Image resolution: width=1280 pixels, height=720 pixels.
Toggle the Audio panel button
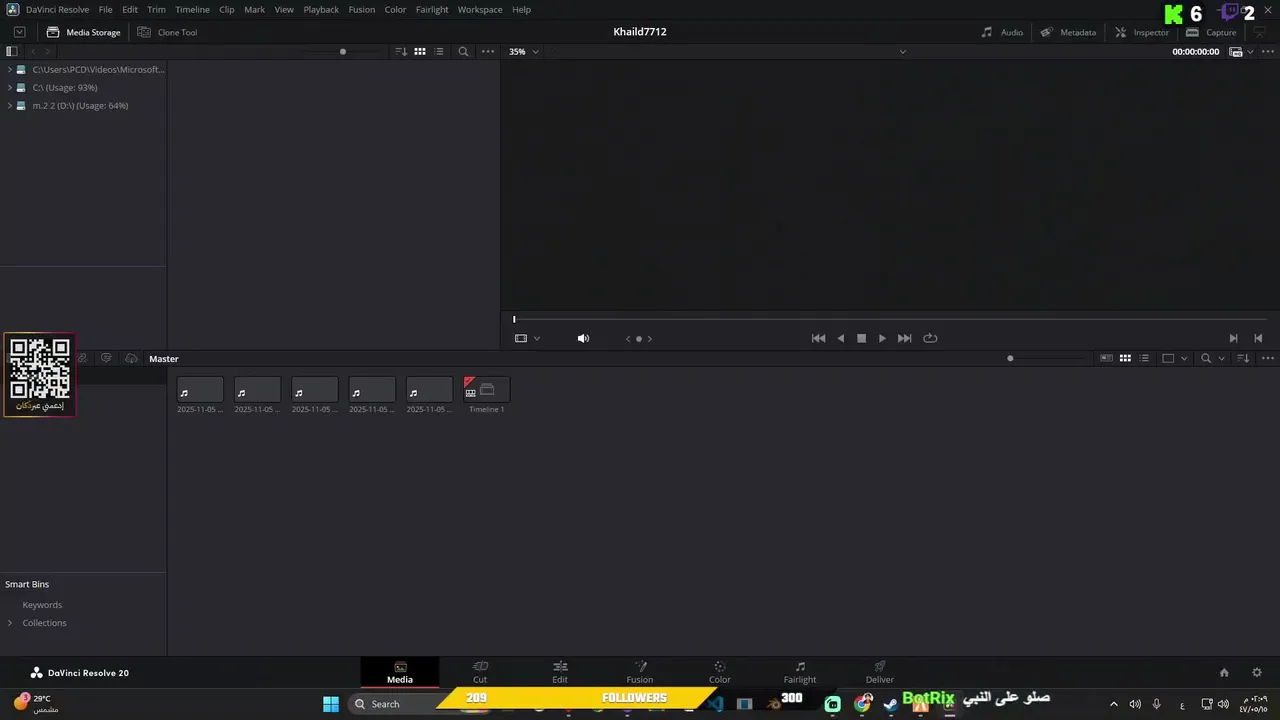(x=1002, y=32)
